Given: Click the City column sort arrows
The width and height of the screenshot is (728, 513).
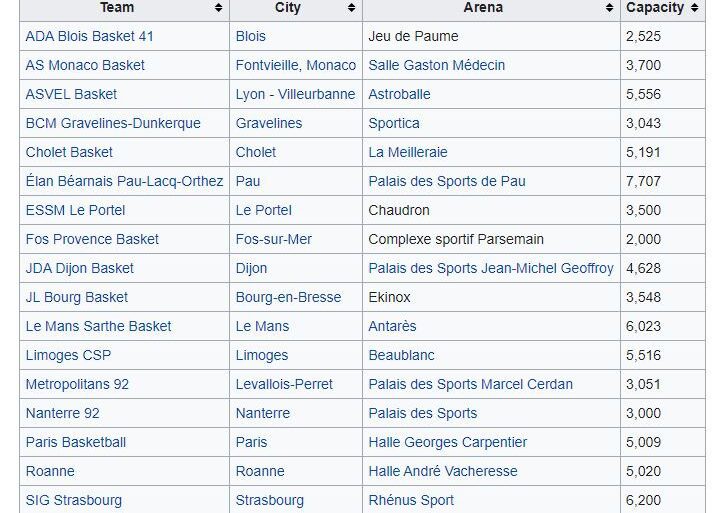Looking at the screenshot, I should [351, 8].
